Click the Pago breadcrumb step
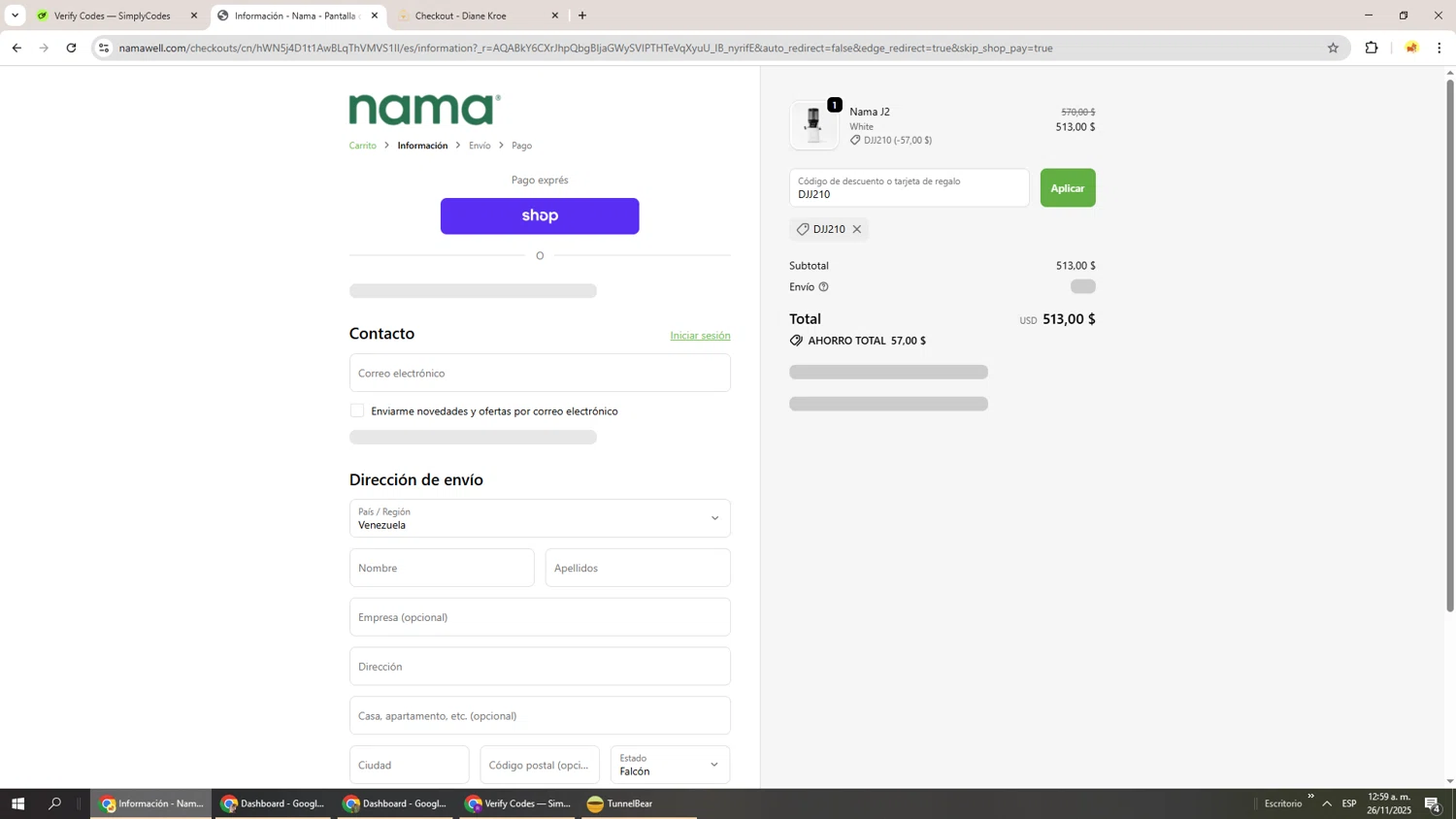Viewport: 1456px width, 819px height. click(522, 146)
